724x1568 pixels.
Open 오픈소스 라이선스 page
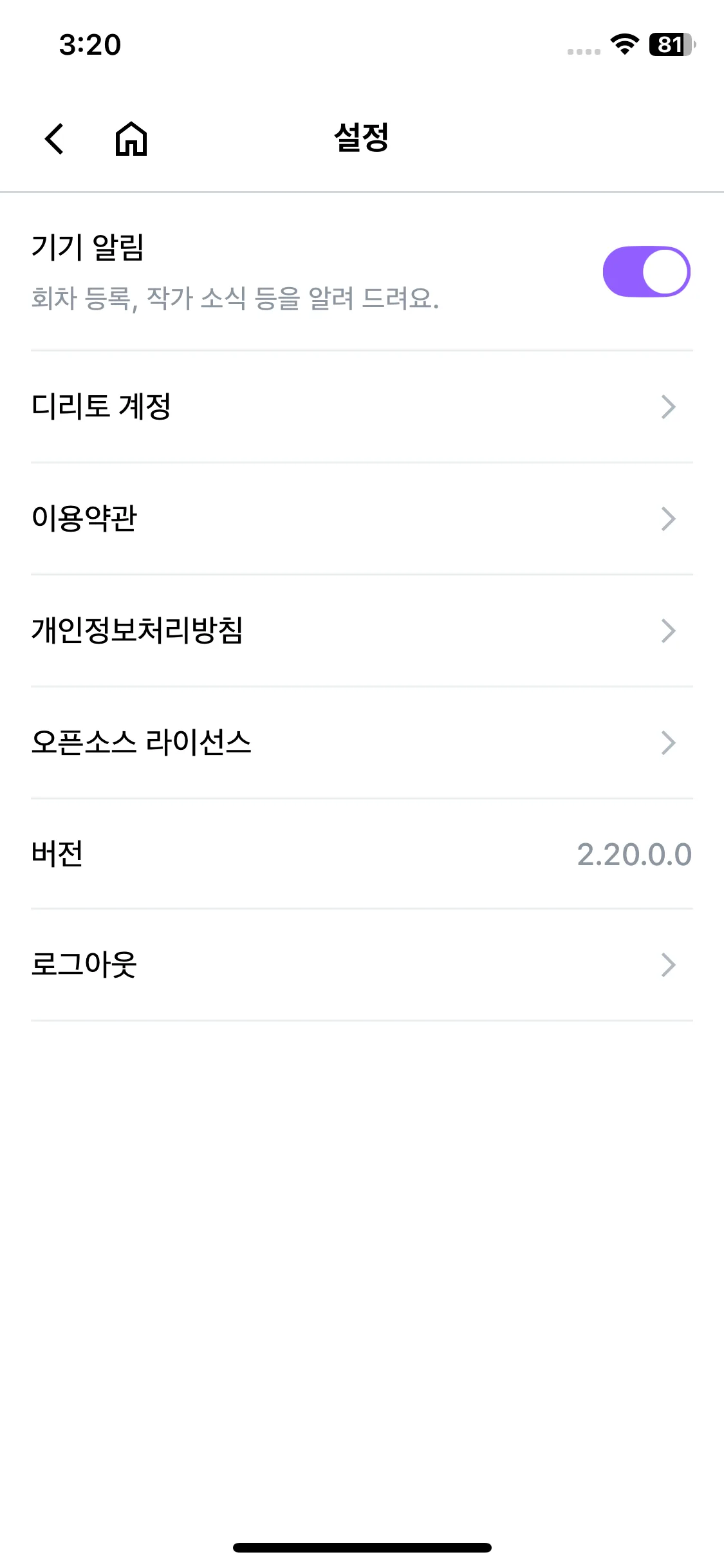click(141, 743)
